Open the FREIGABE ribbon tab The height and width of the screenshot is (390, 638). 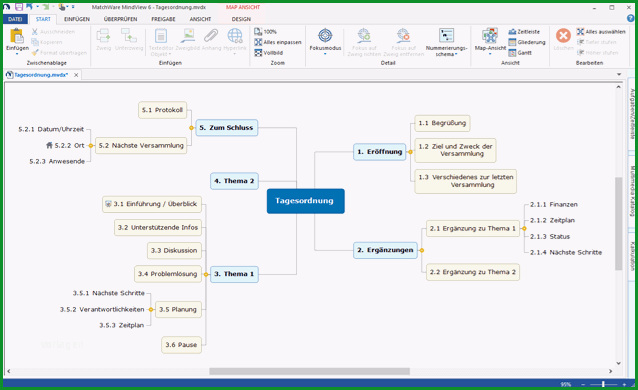click(163, 19)
